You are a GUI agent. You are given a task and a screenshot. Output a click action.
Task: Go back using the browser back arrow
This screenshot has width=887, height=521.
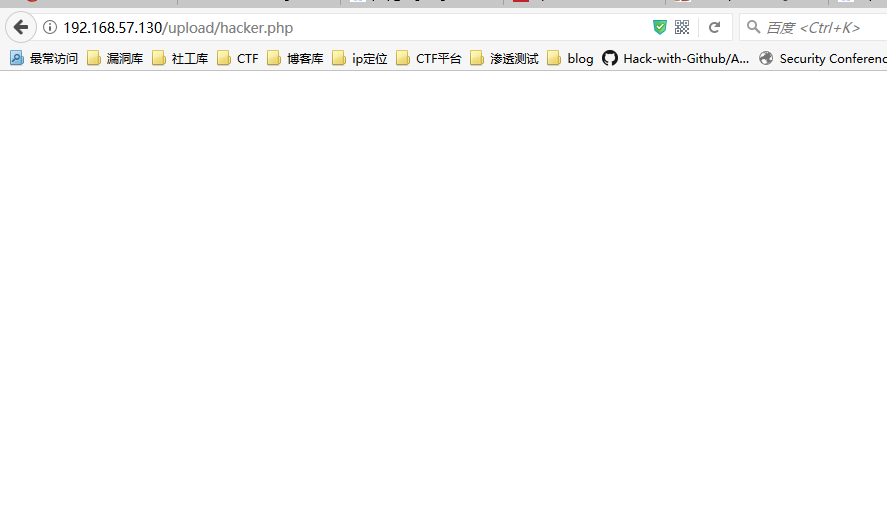pos(21,27)
